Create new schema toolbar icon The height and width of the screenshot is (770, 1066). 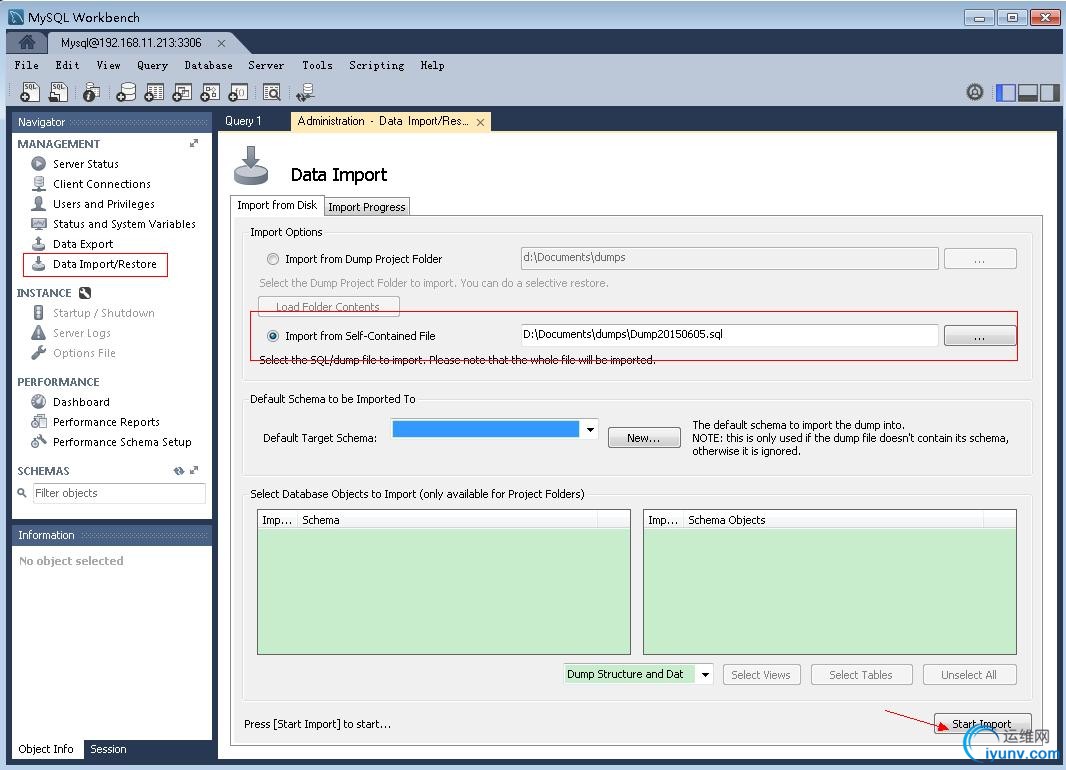pos(126,92)
